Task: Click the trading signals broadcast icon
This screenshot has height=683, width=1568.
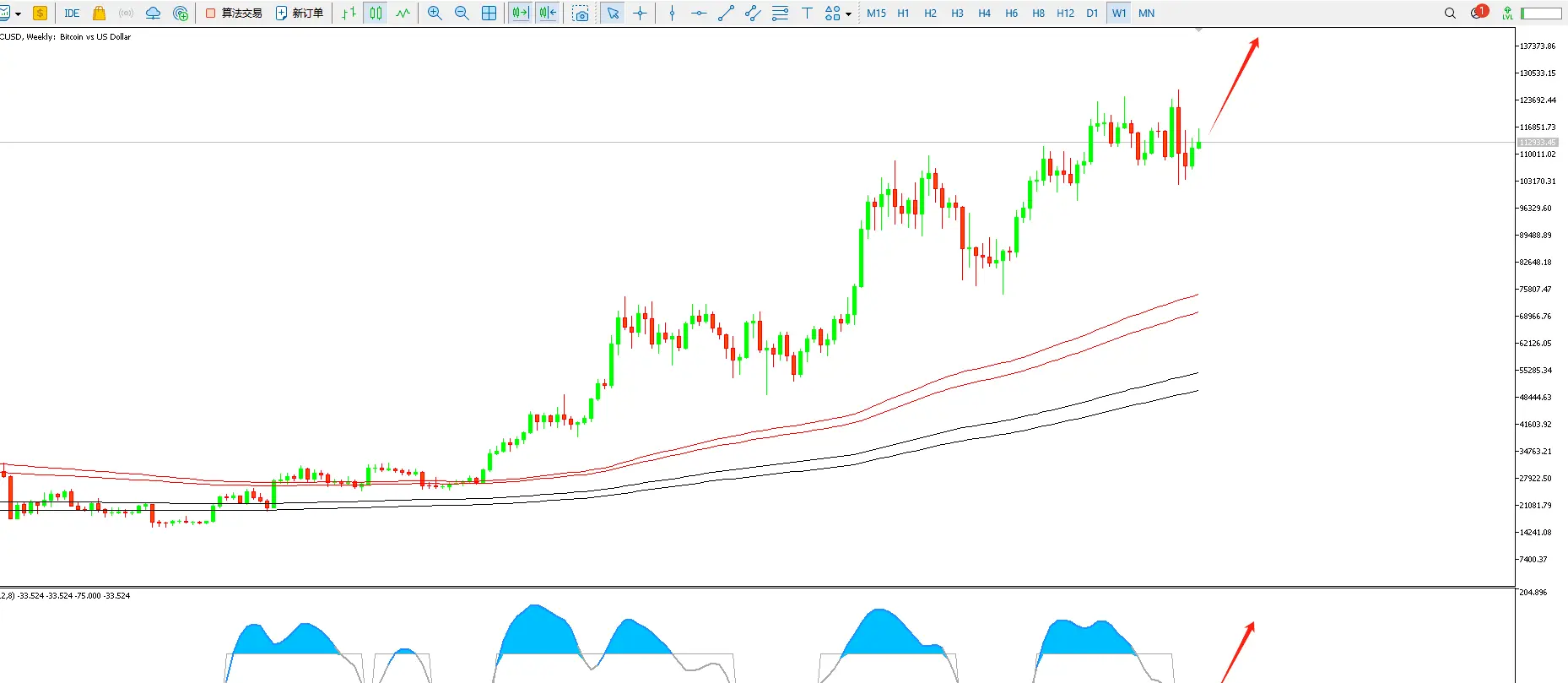Action: point(126,13)
